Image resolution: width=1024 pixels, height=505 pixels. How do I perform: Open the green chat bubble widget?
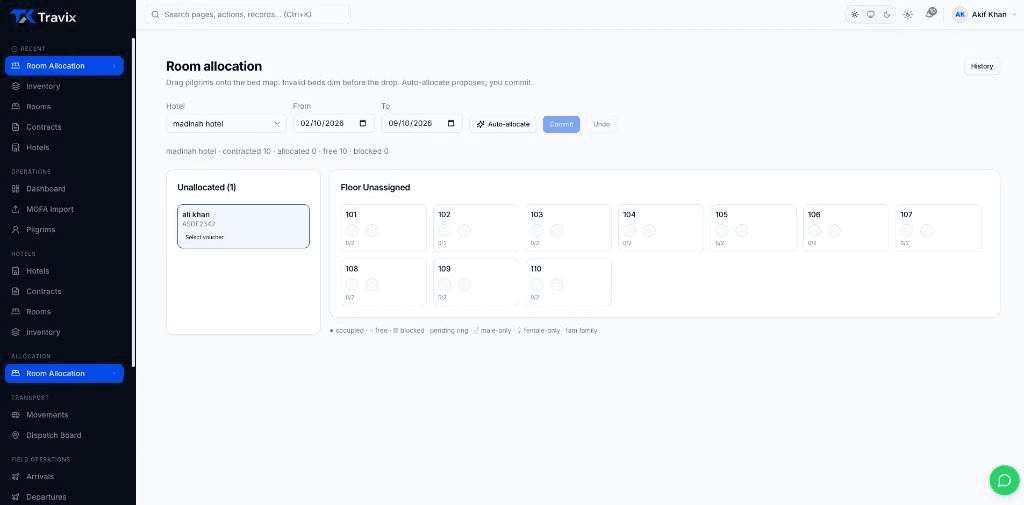[x=1004, y=480]
